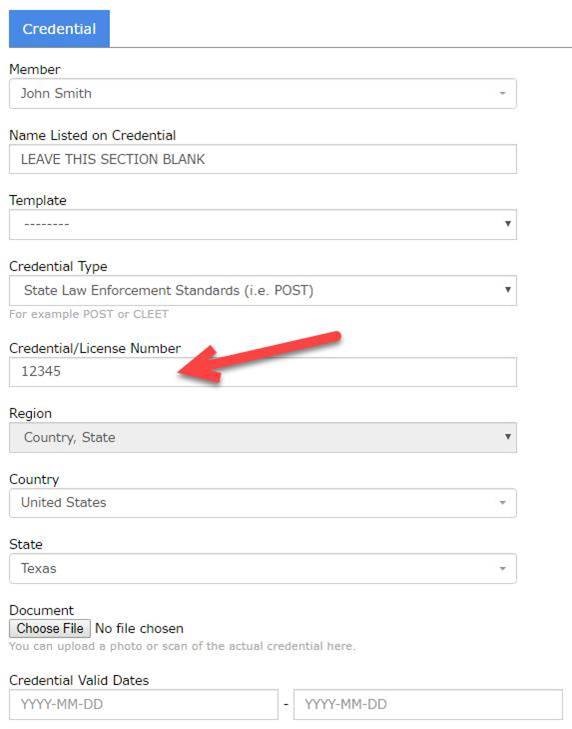
Task: Open the Member dropdown showing John Smith
Action: click(x=263, y=93)
